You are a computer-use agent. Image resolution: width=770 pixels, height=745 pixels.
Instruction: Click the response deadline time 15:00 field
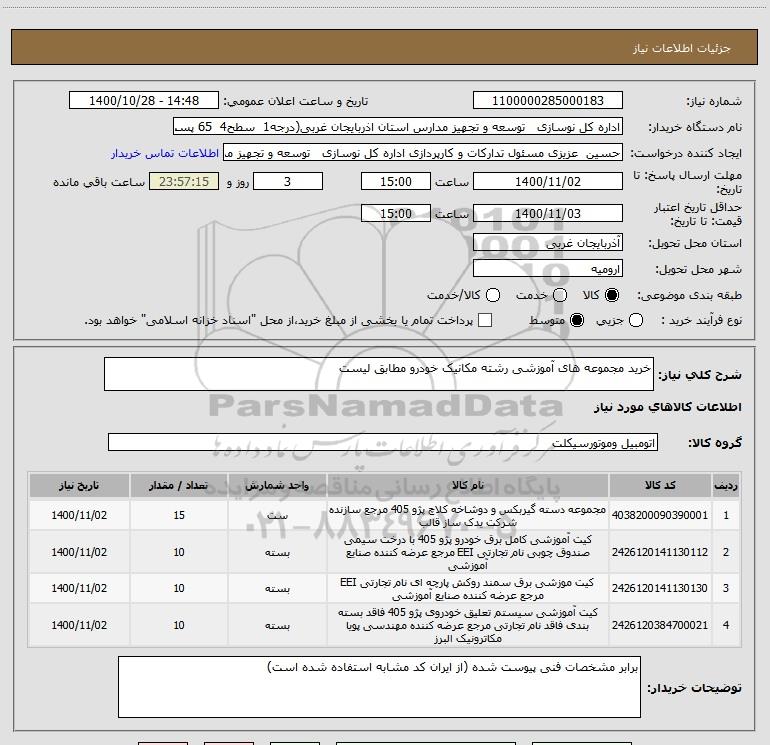point(396,181)
